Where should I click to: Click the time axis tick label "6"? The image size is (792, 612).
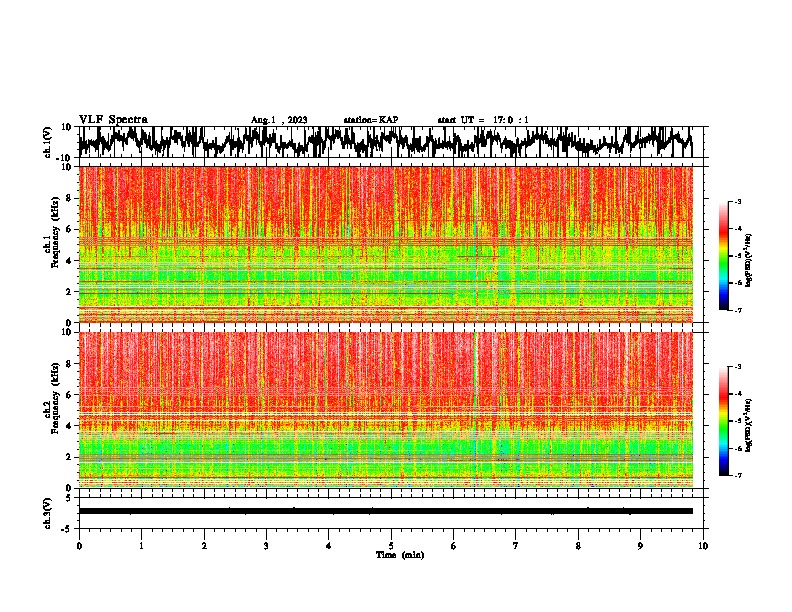pyautogui.click(x=453, y=546)
